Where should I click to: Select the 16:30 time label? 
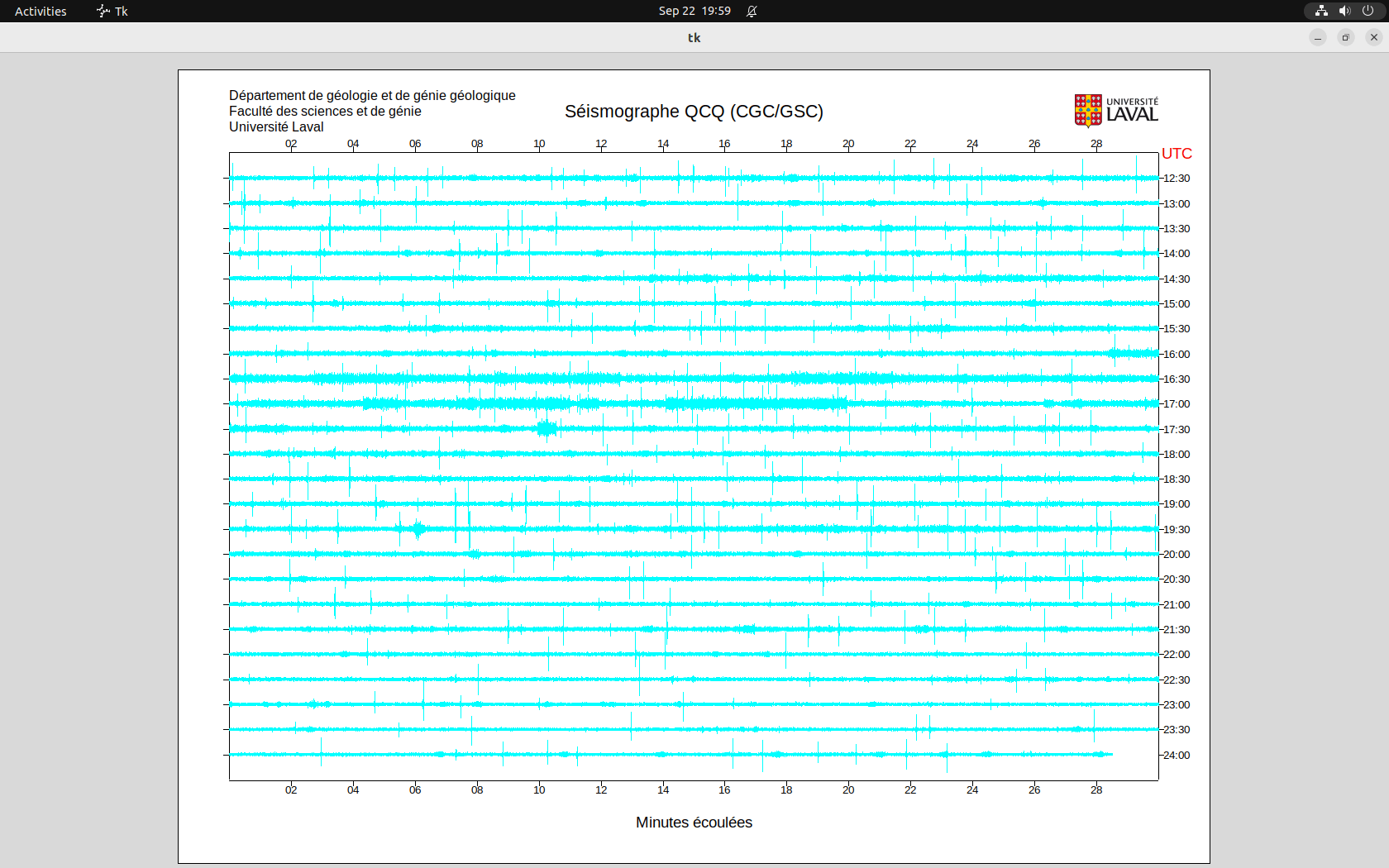(1177, 379)
